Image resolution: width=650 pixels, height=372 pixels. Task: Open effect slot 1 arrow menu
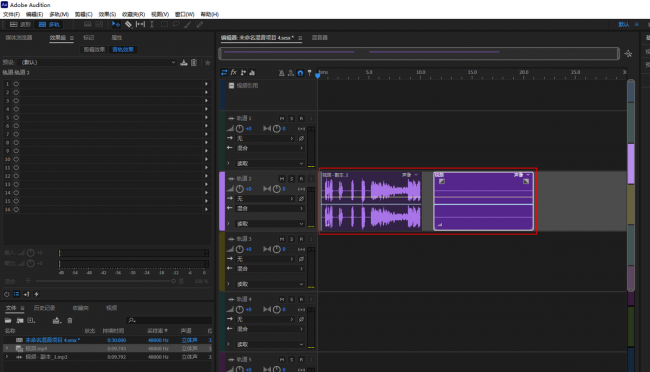[206, 84]
